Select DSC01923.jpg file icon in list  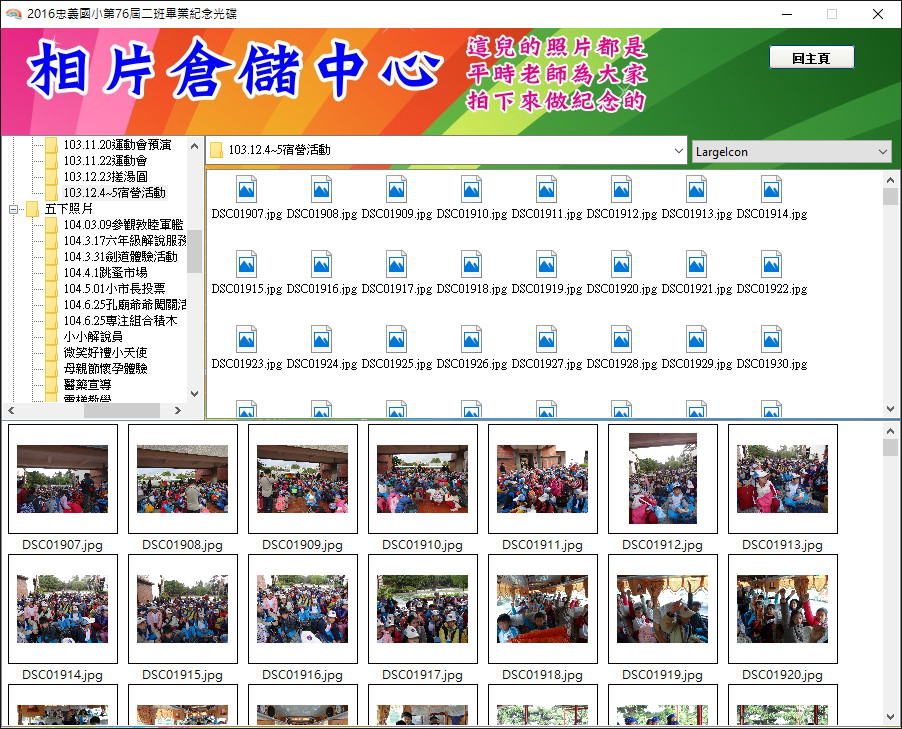tap(247, 339)
